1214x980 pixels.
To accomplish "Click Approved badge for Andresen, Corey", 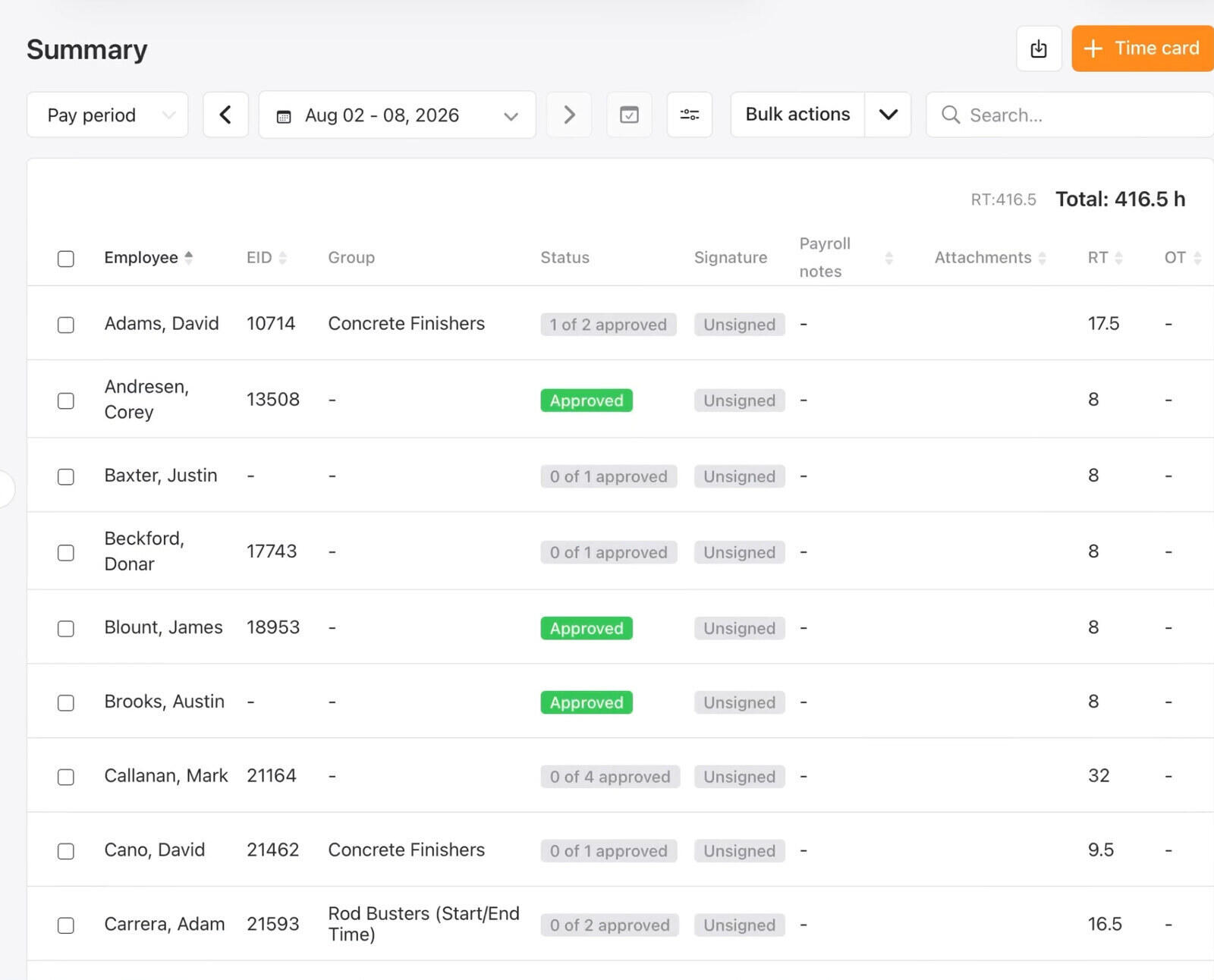I will coord(587,400).
